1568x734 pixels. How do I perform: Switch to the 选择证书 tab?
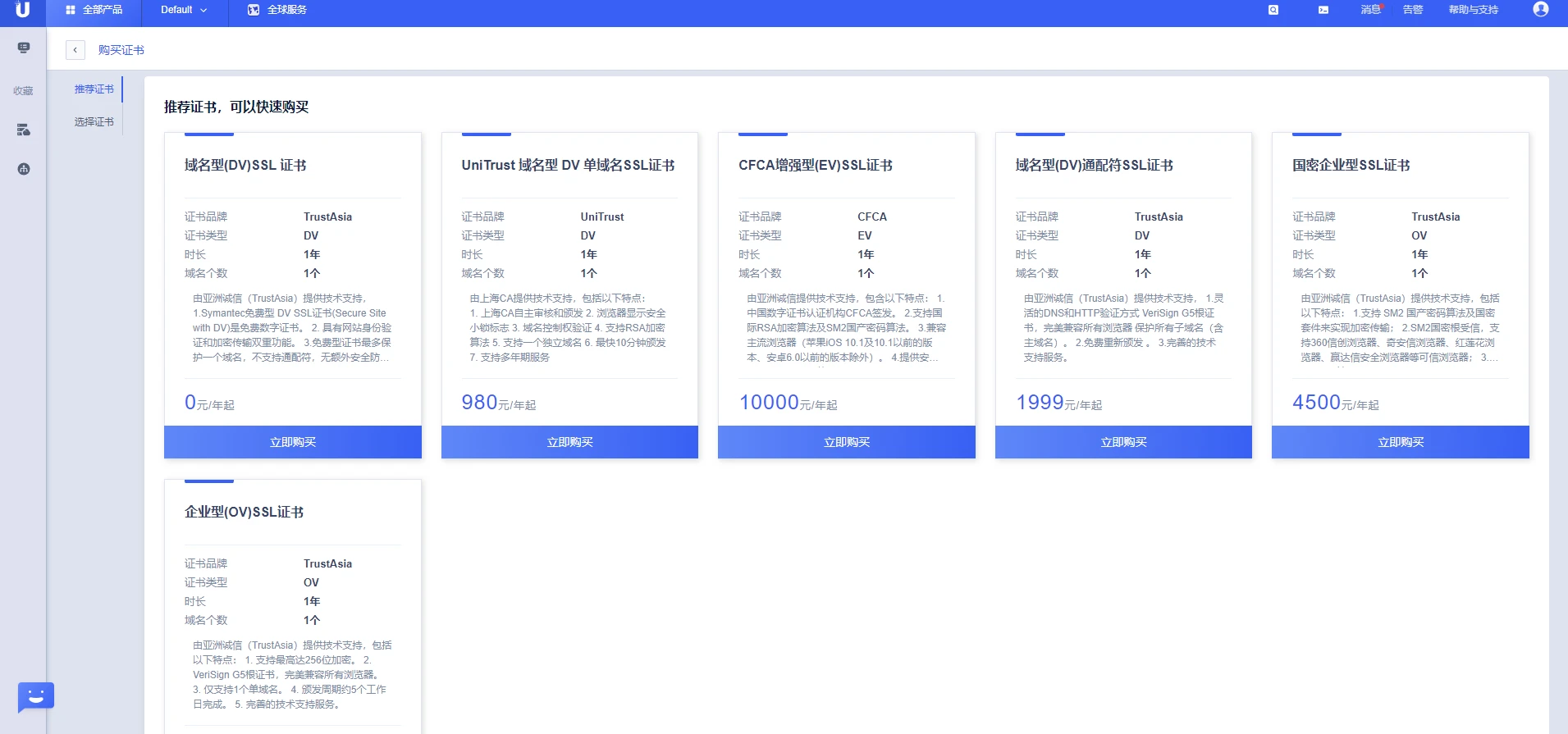pyautogui.click(x=94, y=121)
